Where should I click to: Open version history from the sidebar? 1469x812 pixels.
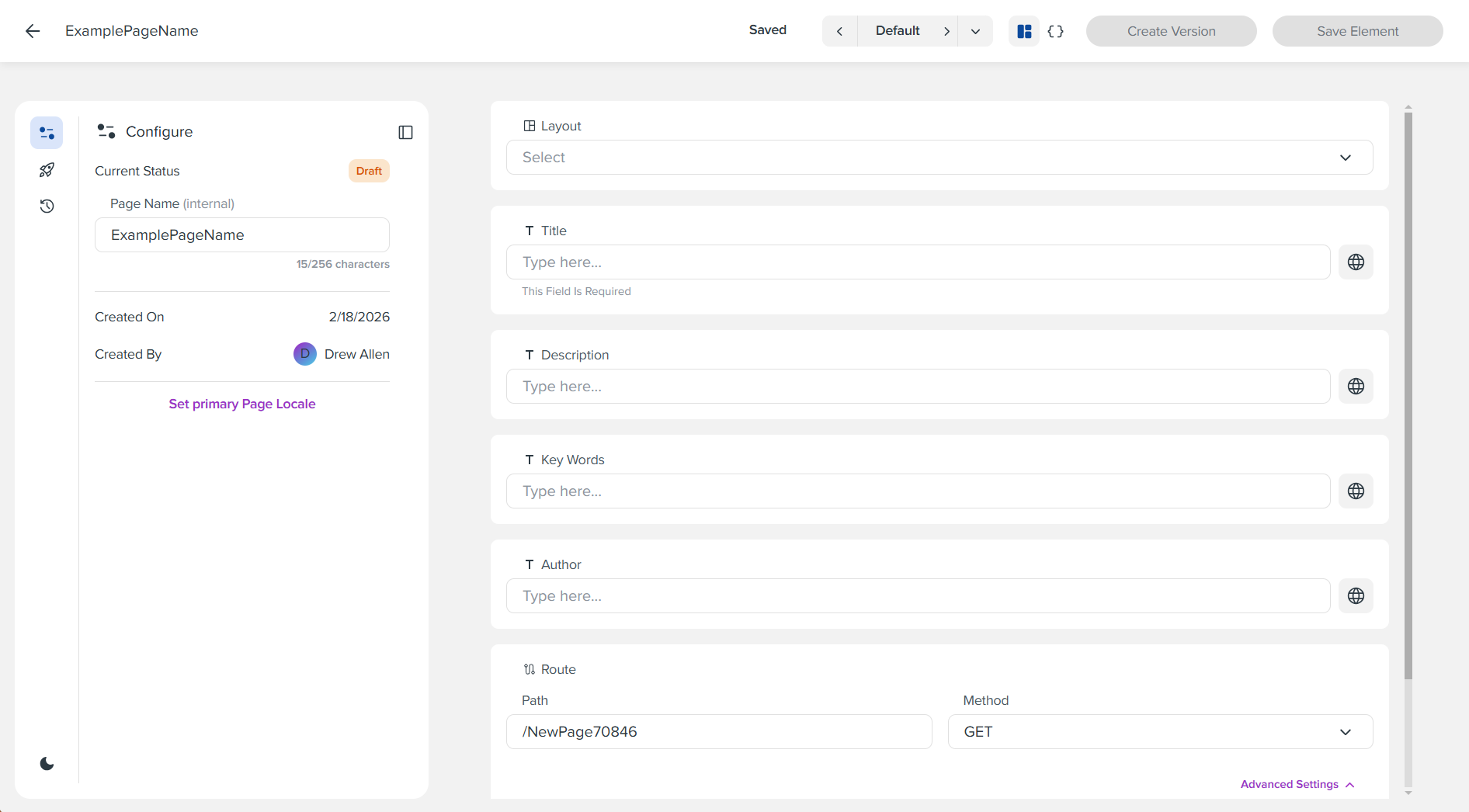click(x=47, y=206)
